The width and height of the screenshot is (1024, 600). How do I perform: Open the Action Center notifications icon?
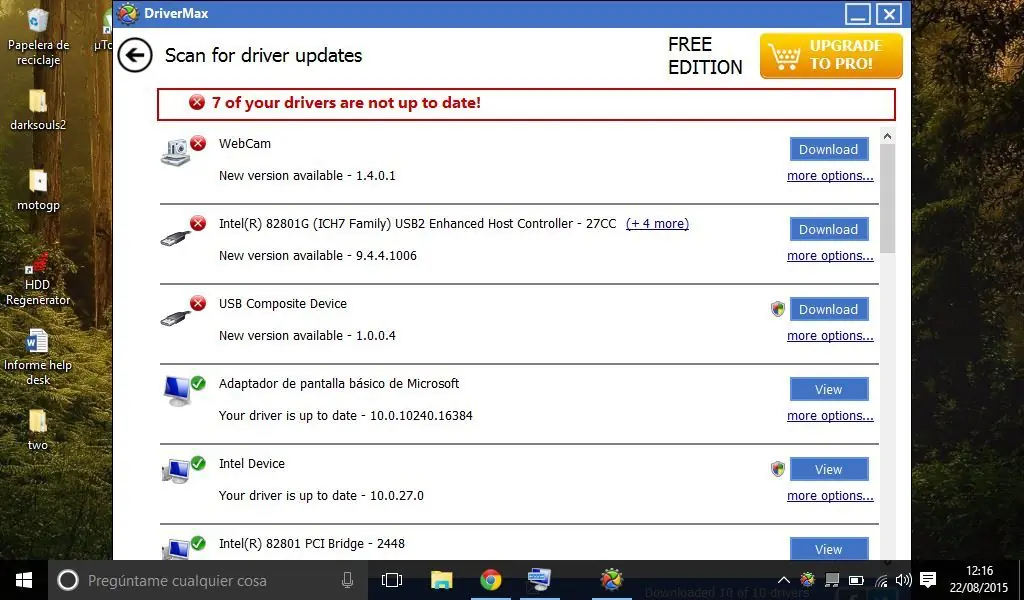pos(927,580)
